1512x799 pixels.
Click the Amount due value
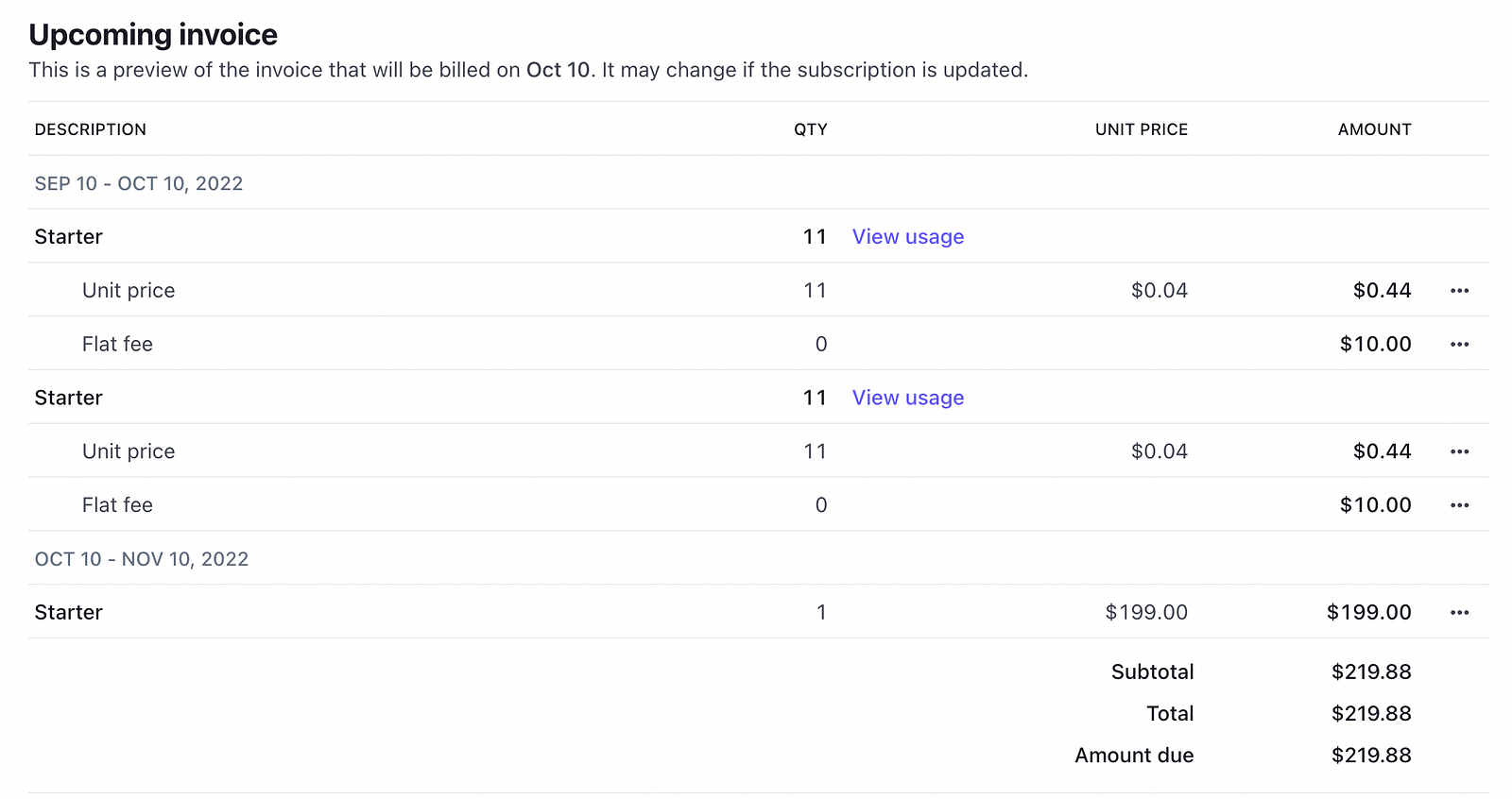[1370, 756]
